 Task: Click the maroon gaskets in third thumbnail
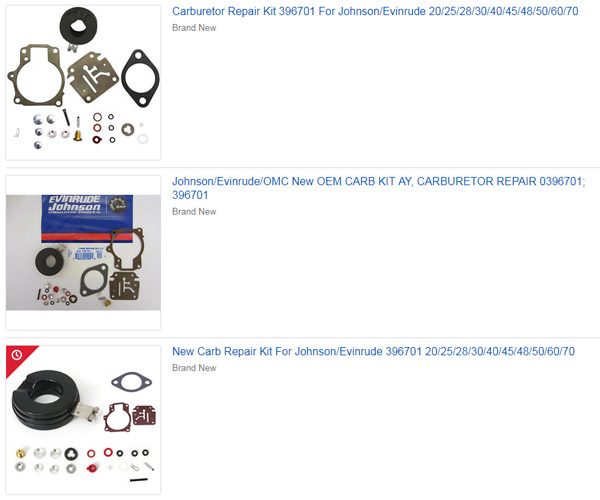(130, 417)
